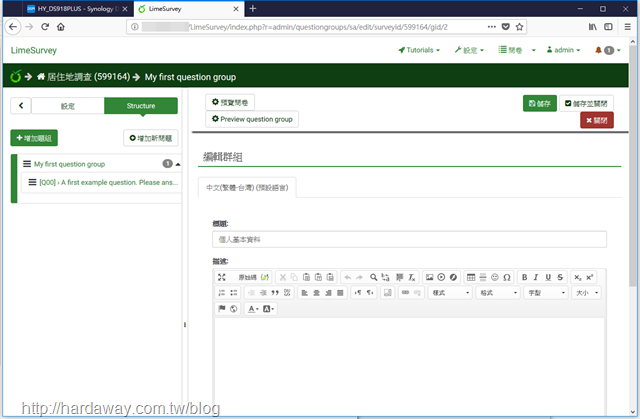Open the admin user menu

(x=564, y=50)
